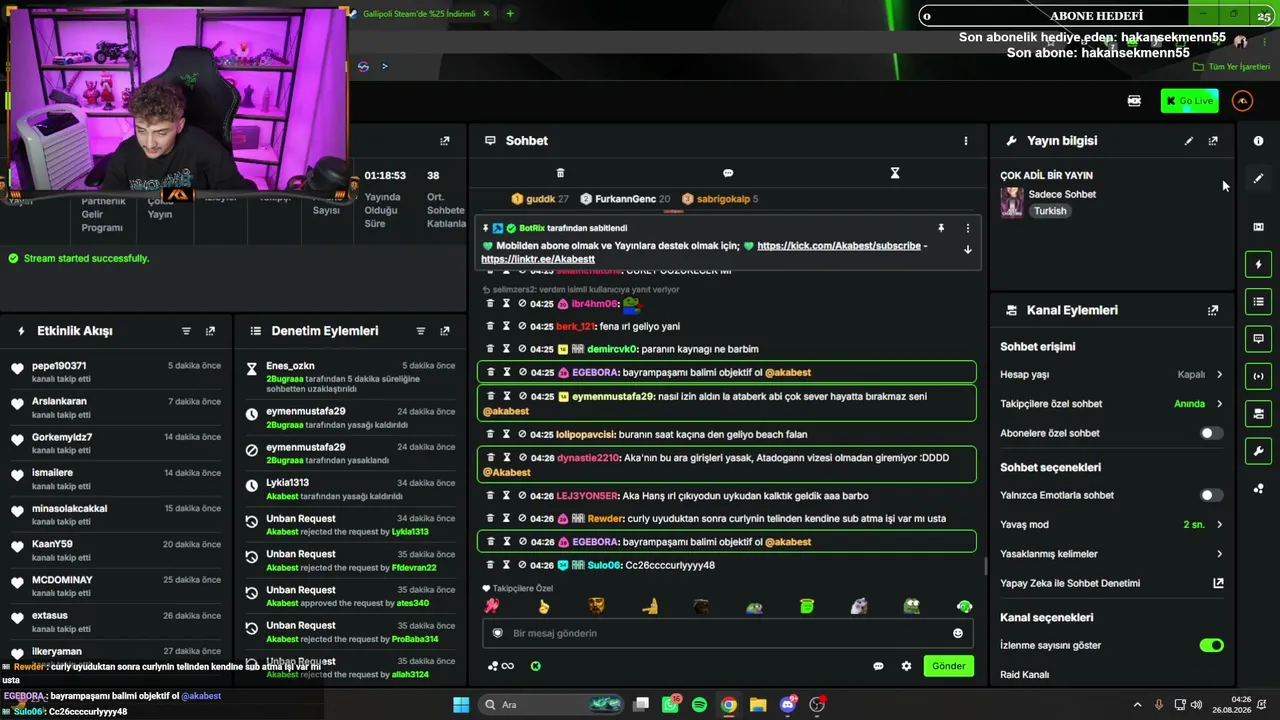This screenshot has width=1280, height=720.
Task: Open the linktr.ee/Akabestt link
Action: [x=538, y=260]
